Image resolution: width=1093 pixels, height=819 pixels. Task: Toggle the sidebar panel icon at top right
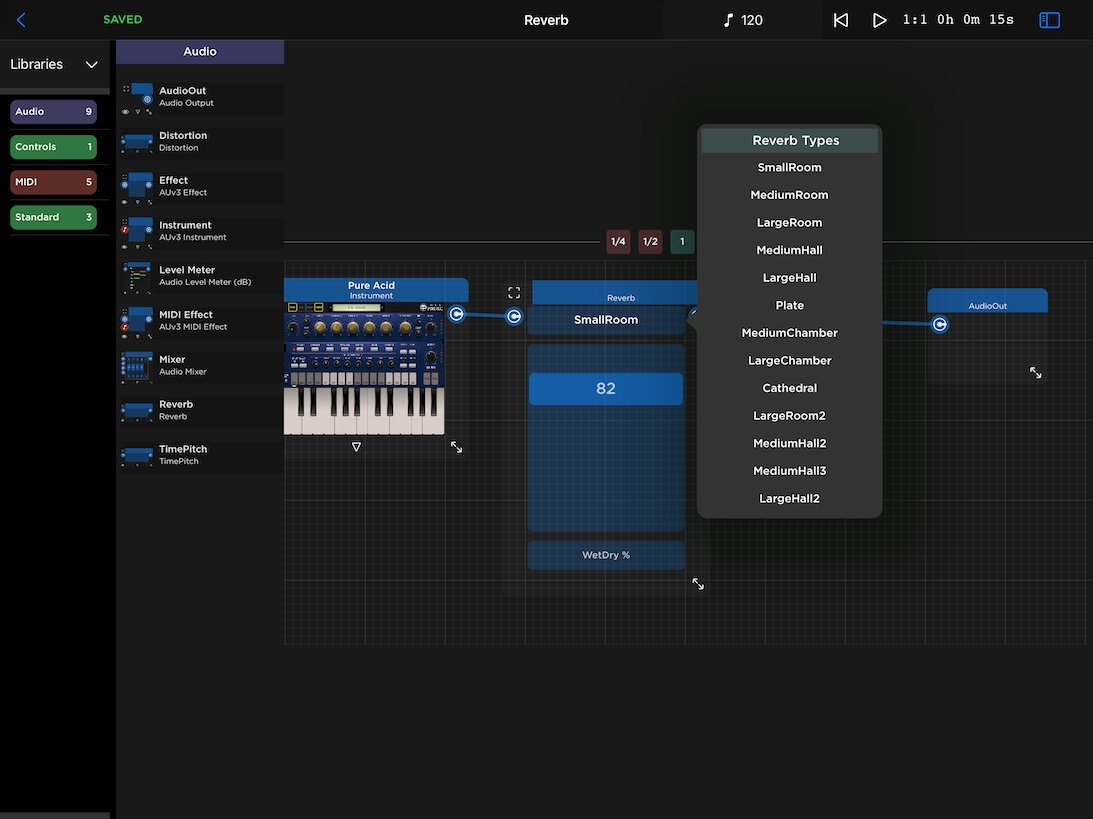(x=1049, y=20)
